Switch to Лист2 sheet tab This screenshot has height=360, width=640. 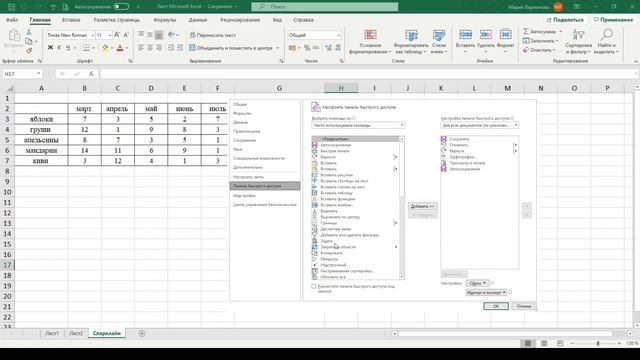[x=76, y=333]
